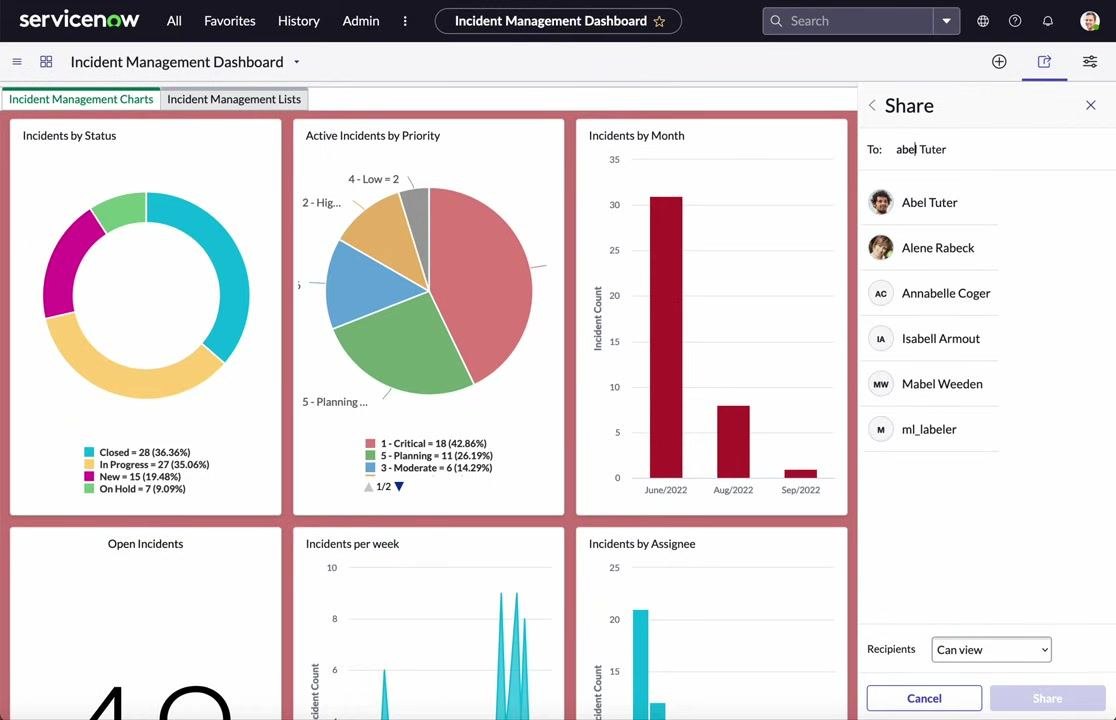Select Isabell Armout from the suggestions
Image resolution: width=1116 pixels, height=720 pixels.
[932, 339]
